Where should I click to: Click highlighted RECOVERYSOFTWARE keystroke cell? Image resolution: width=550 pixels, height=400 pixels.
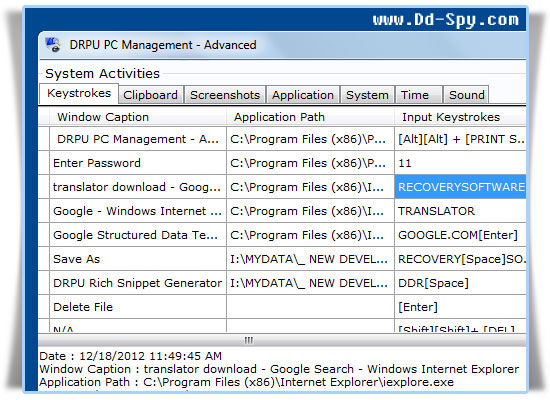pos(460,187)
